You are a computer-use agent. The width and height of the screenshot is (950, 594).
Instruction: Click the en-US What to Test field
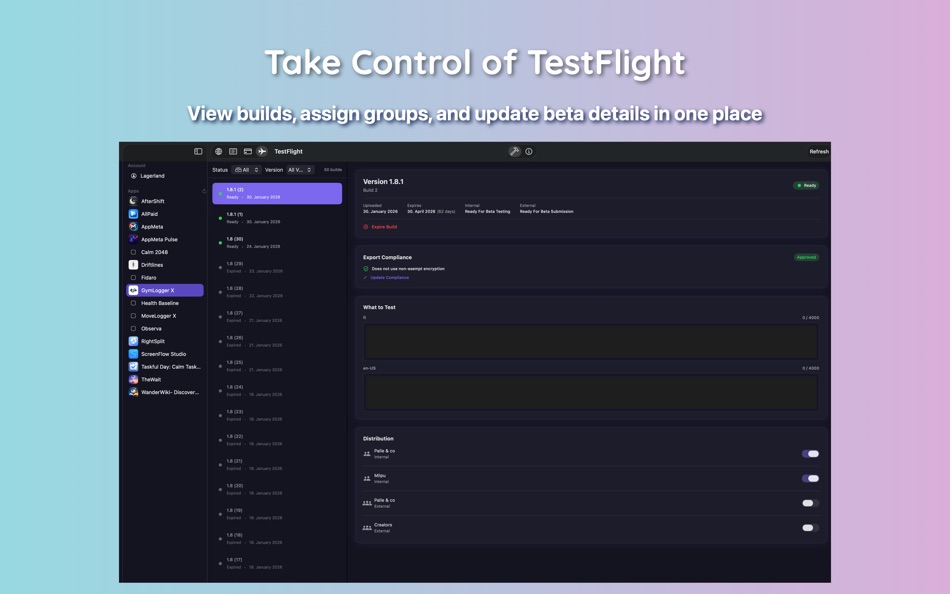591,392
